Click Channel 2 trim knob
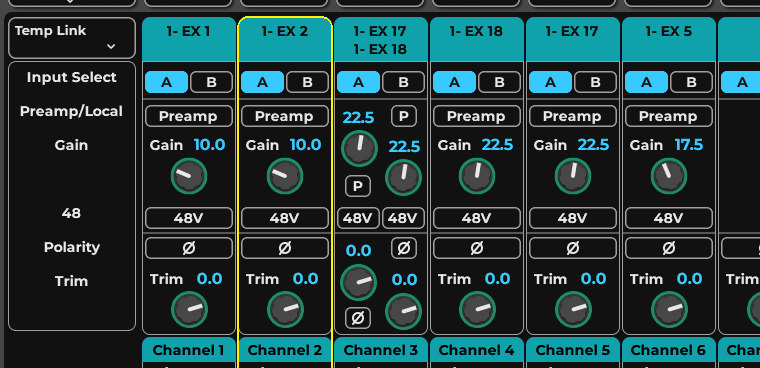 coord(285,309)
